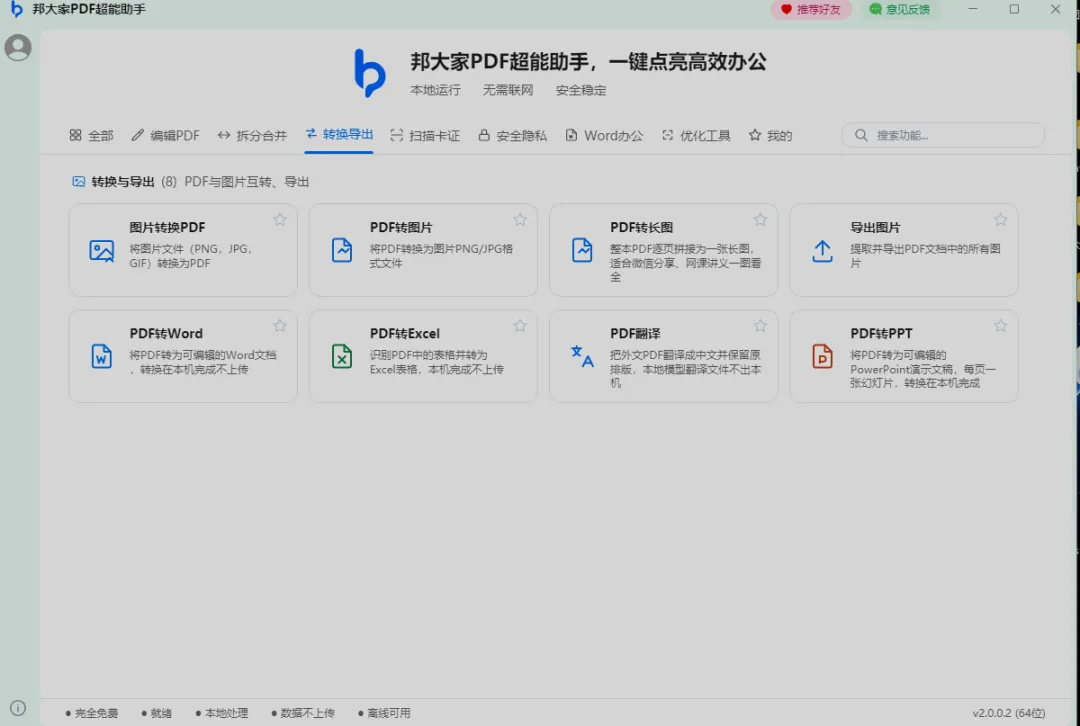Click the app logo in the title bar
1080x726 pixels.
[17, 10]
